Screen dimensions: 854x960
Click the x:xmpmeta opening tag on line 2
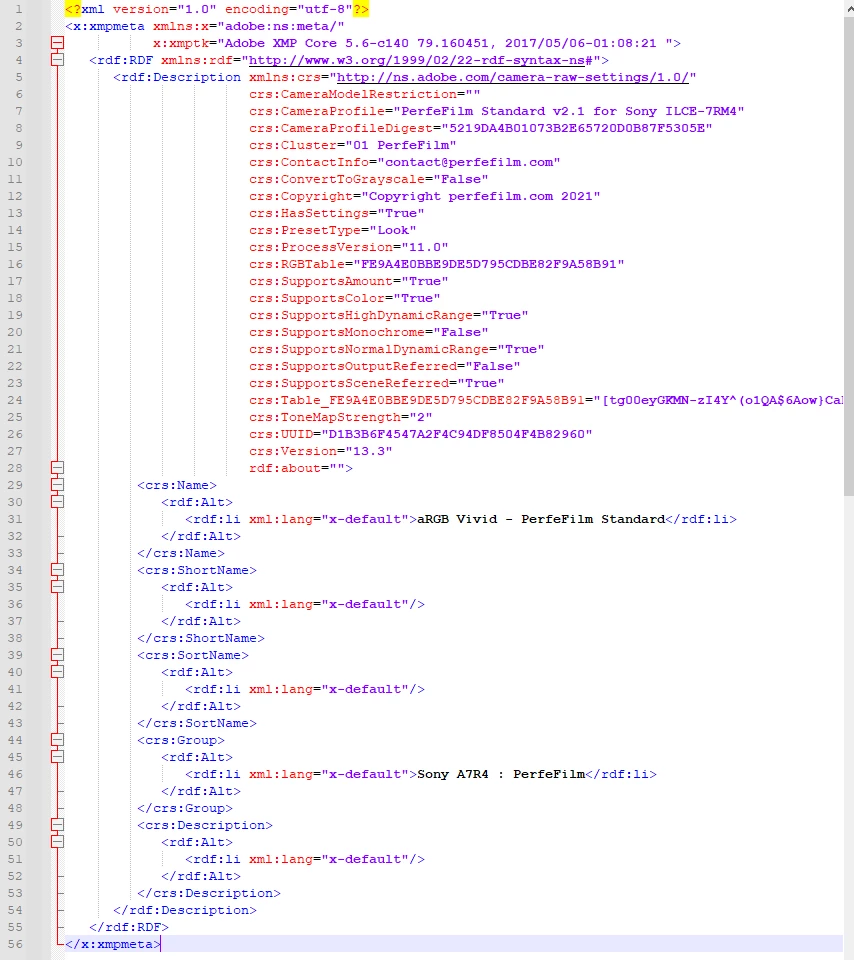(x=105, y=26)
